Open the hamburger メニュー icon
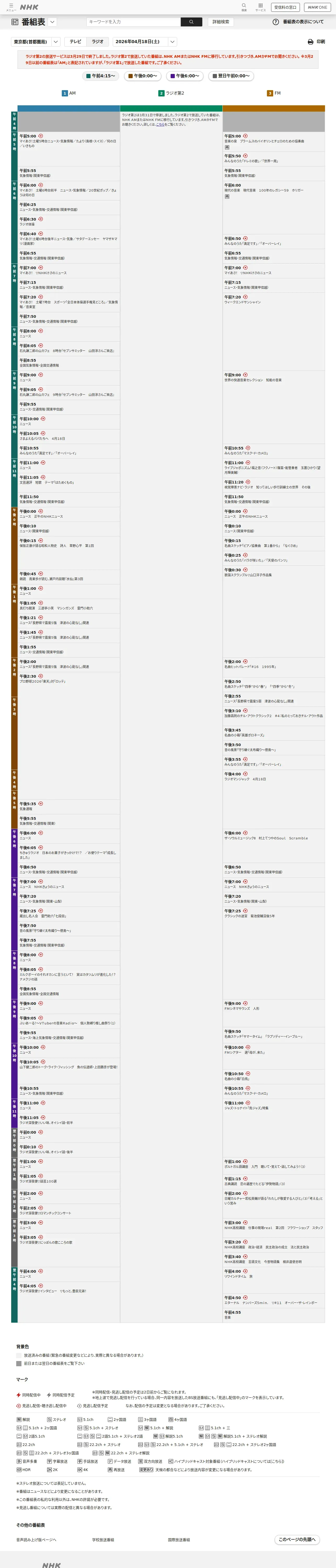 coord(10,7)
